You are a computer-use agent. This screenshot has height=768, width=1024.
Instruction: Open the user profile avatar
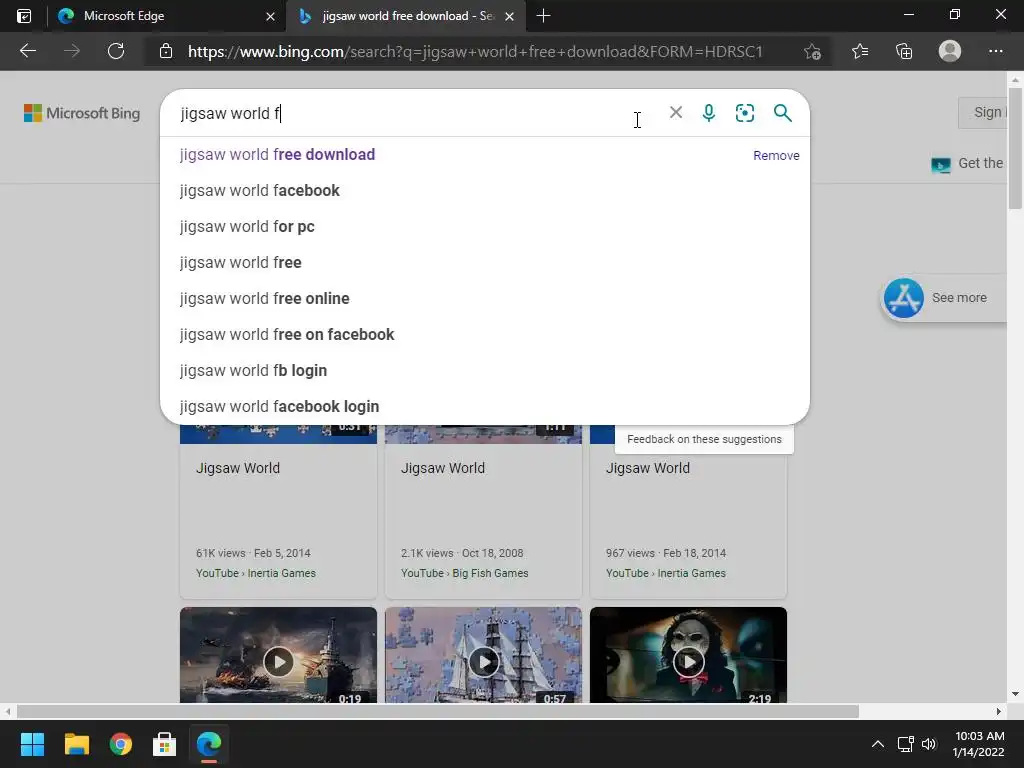(950, 51)
